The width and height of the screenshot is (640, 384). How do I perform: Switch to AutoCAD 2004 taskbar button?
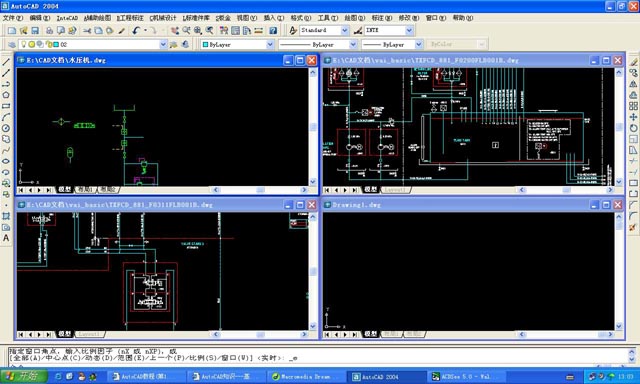(x=386, y=377)
